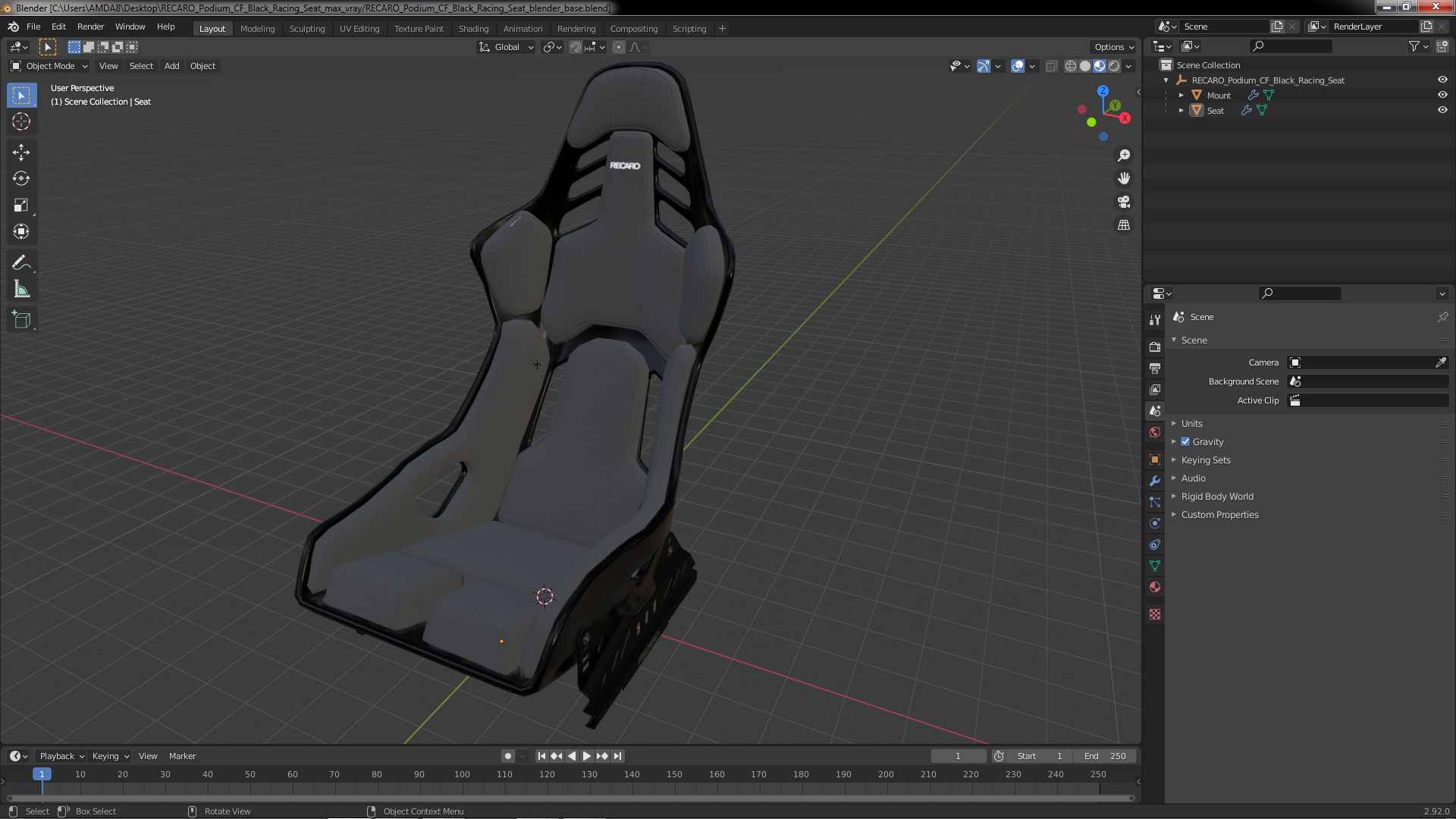This screenshot has height=819, width=1456.
Task: Open the viewport Add menu
Action: click(172, 66)
